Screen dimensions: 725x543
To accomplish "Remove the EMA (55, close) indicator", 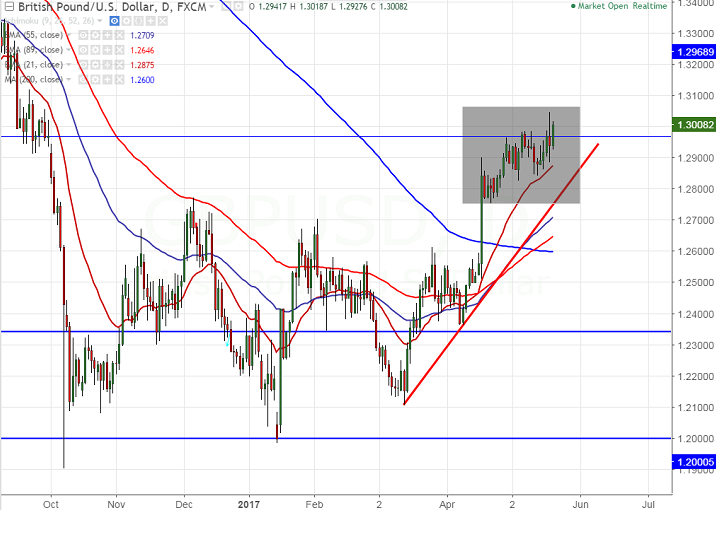I will coord(119,35).
